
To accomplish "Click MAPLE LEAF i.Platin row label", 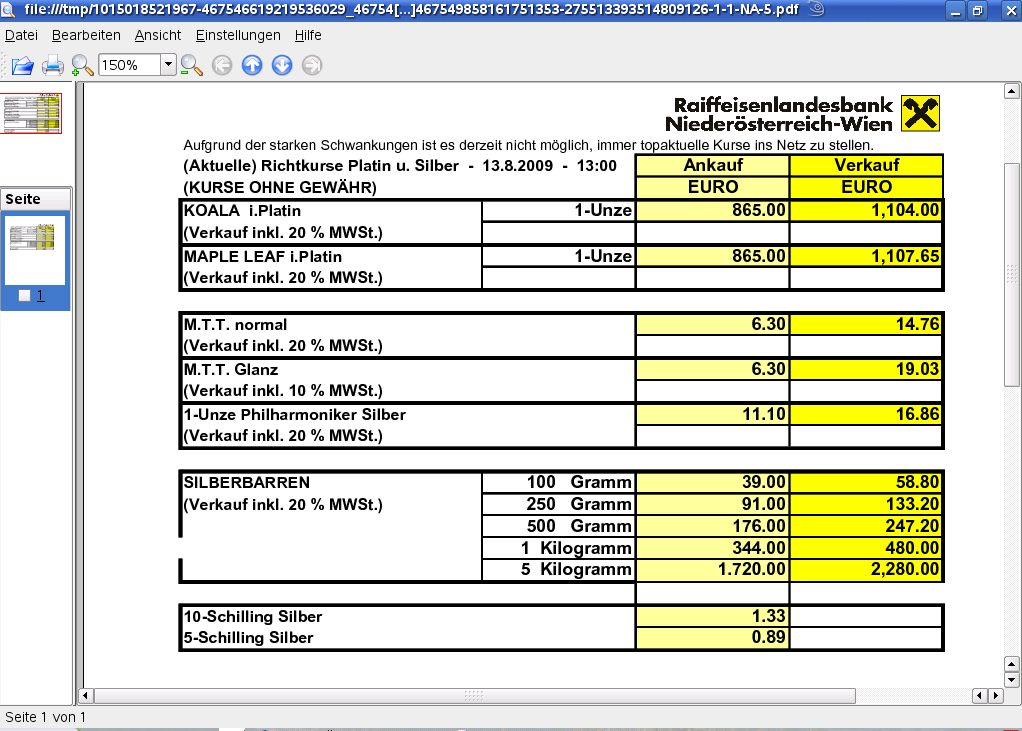I will (263, 256).
